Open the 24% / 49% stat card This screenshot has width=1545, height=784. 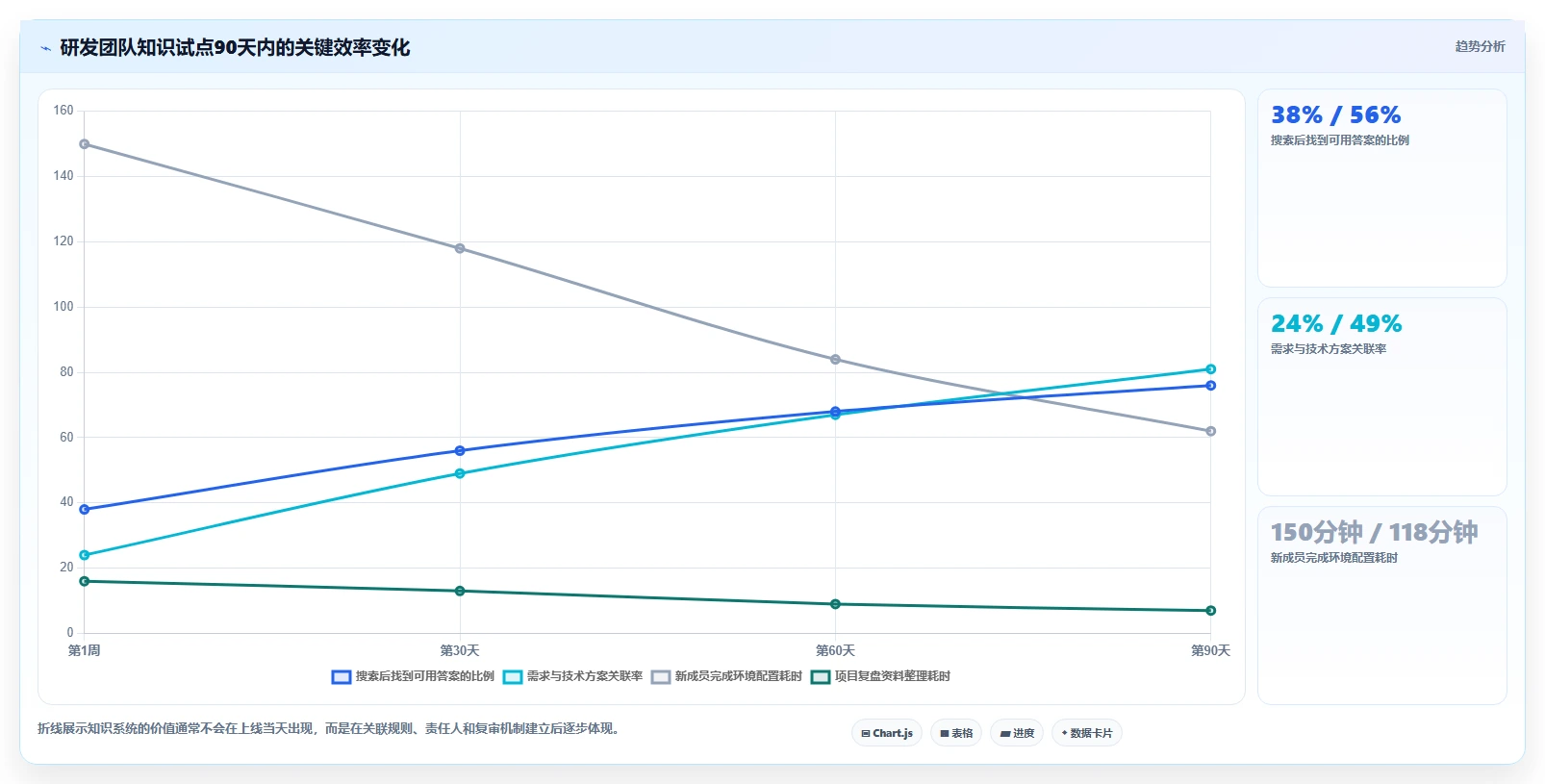(1382, 397)
